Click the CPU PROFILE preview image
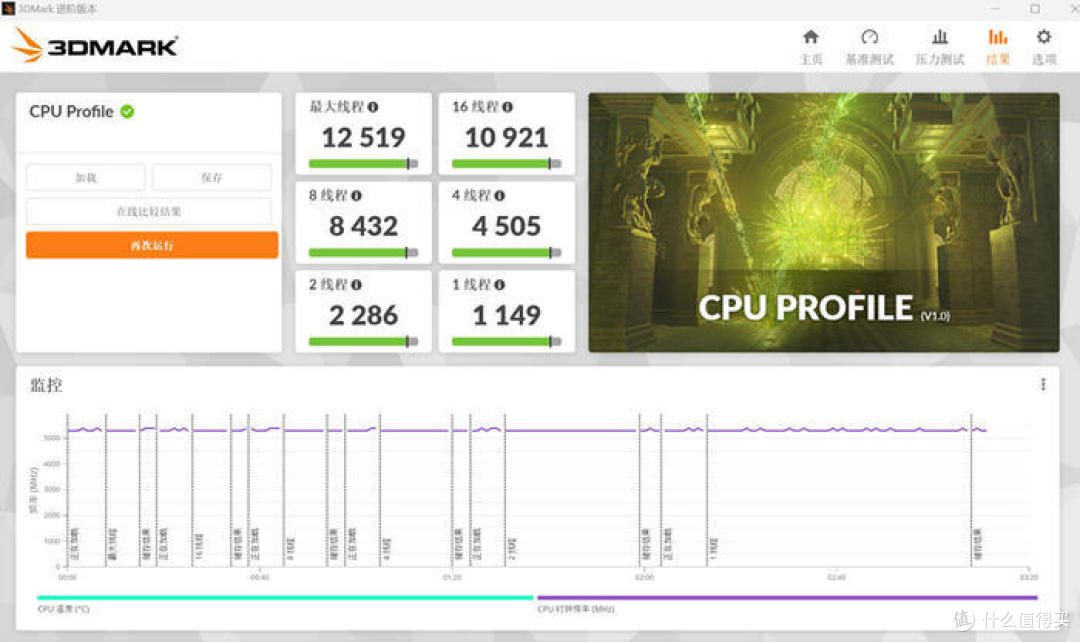 point(824,222)
